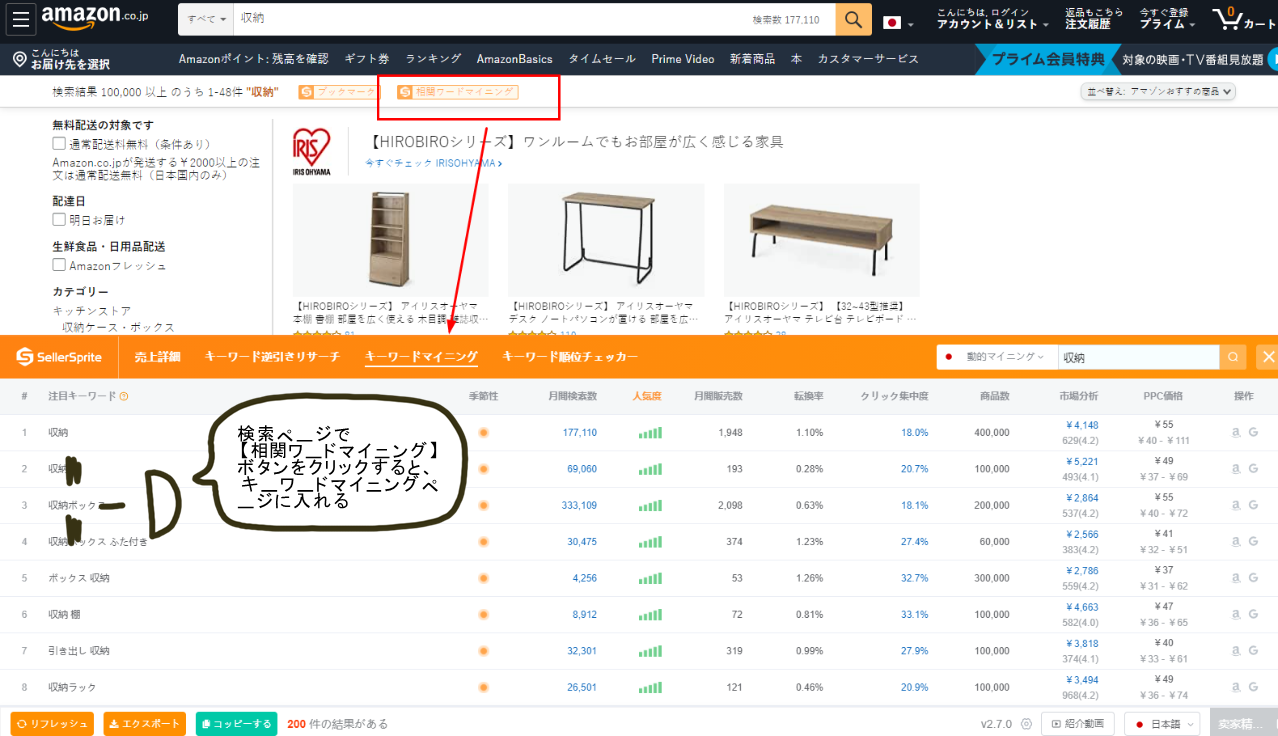Check 明日お届け checkbox
This screenshot has width=1278, height=736.
(x=59, y=219)
